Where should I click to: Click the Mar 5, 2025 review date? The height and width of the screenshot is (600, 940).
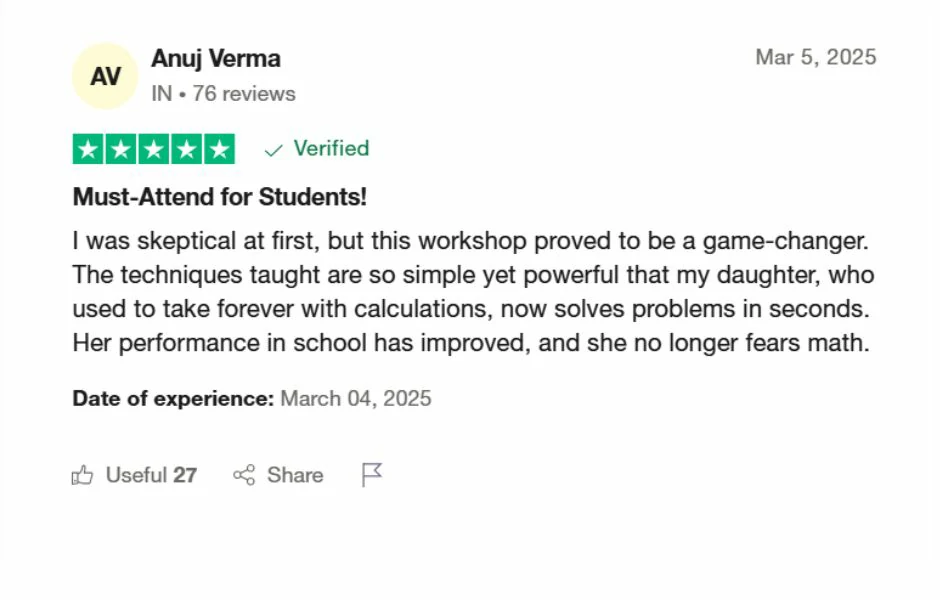815,57
